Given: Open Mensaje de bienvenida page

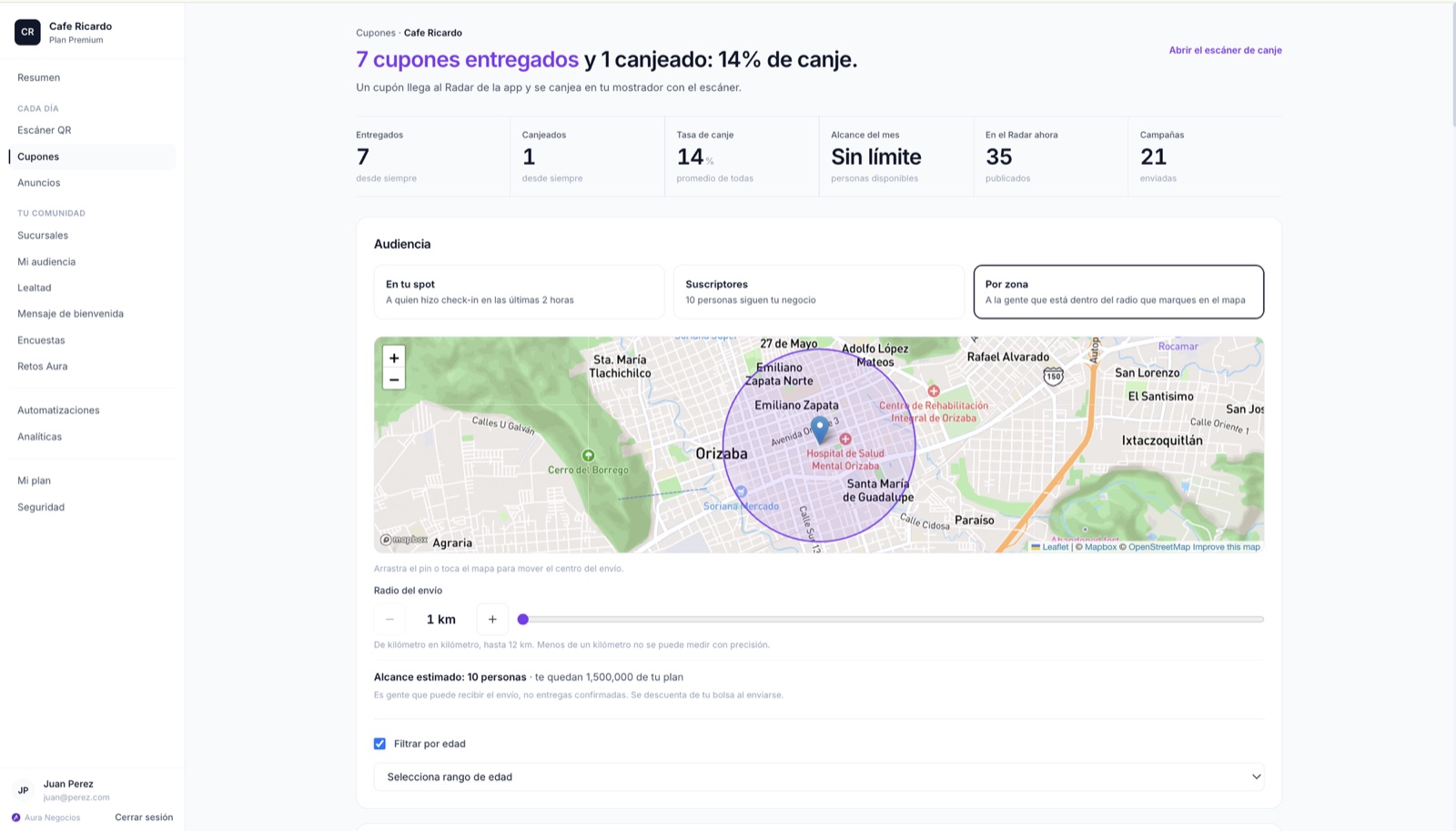Looking at the screenshot, I should pos(70,314).
